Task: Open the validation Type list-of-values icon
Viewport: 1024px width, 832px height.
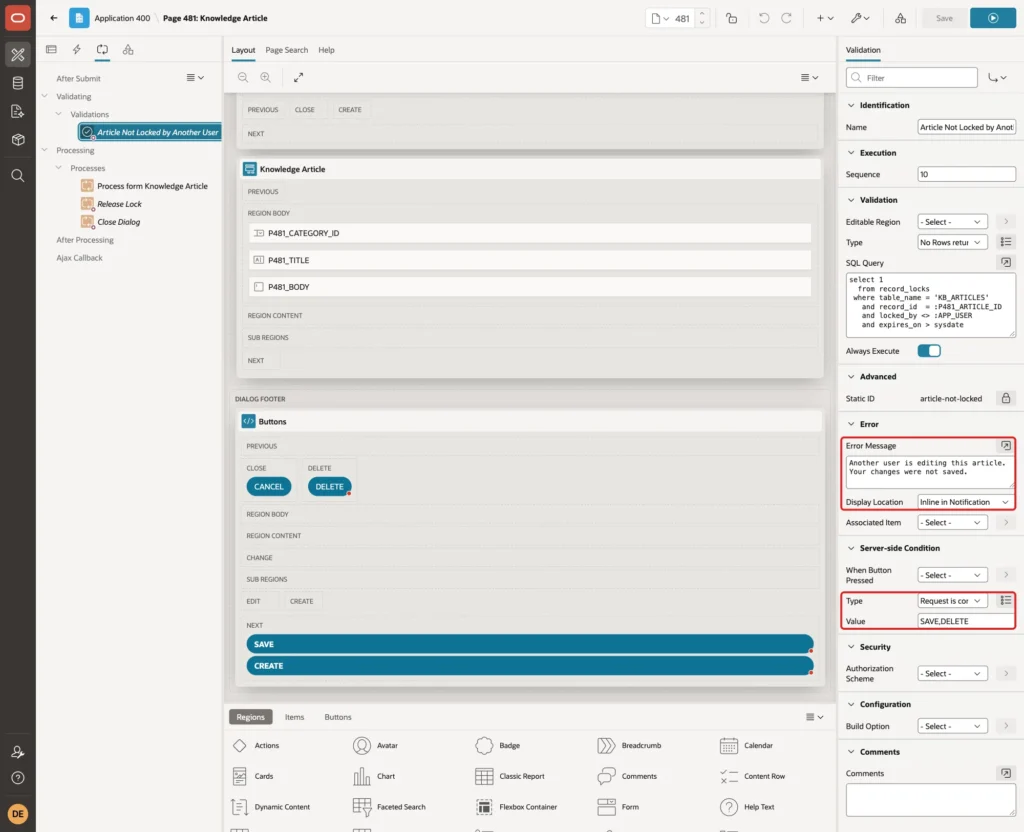Action: click(x=1006, y=242)
